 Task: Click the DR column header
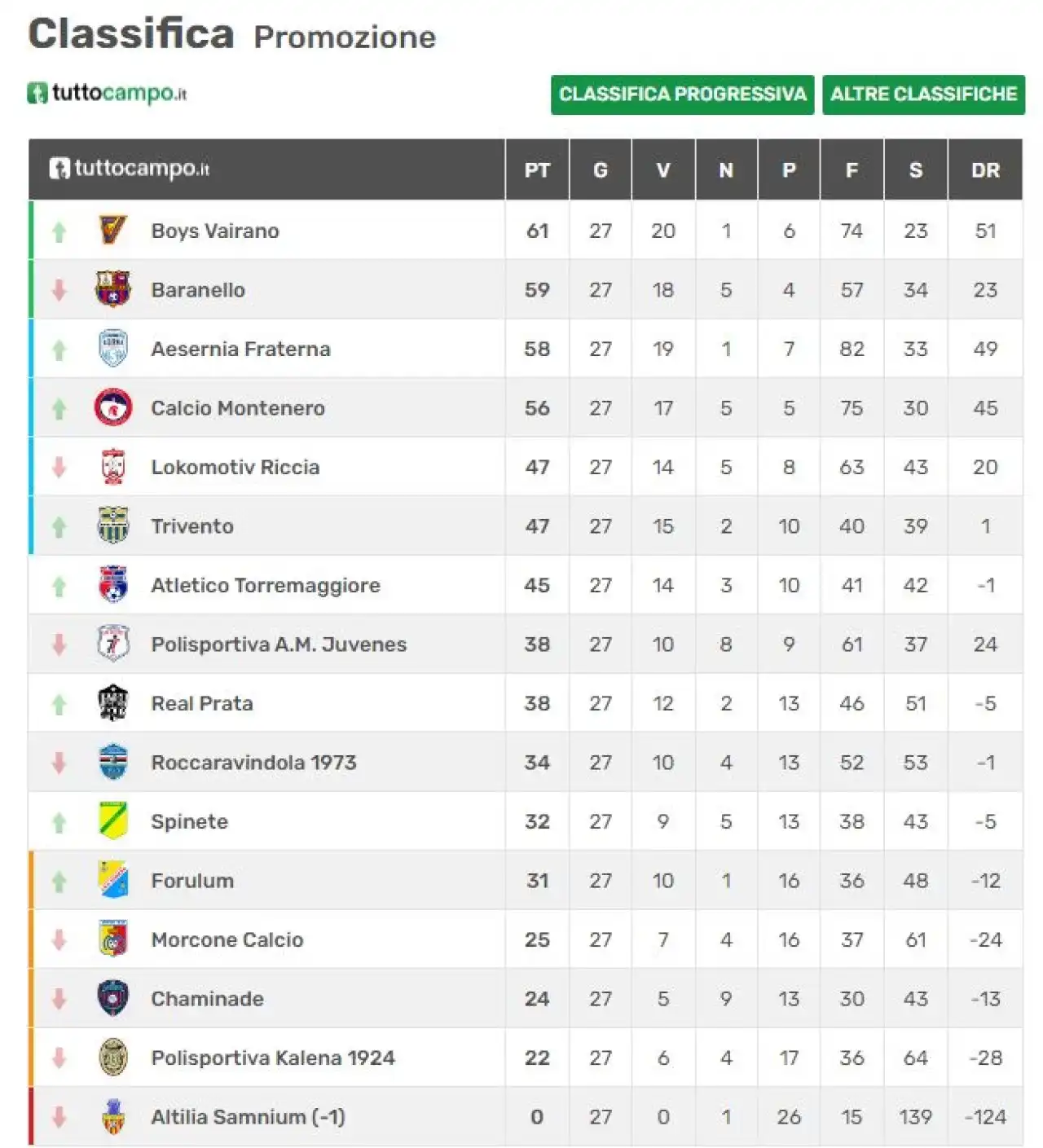[985, 170]
